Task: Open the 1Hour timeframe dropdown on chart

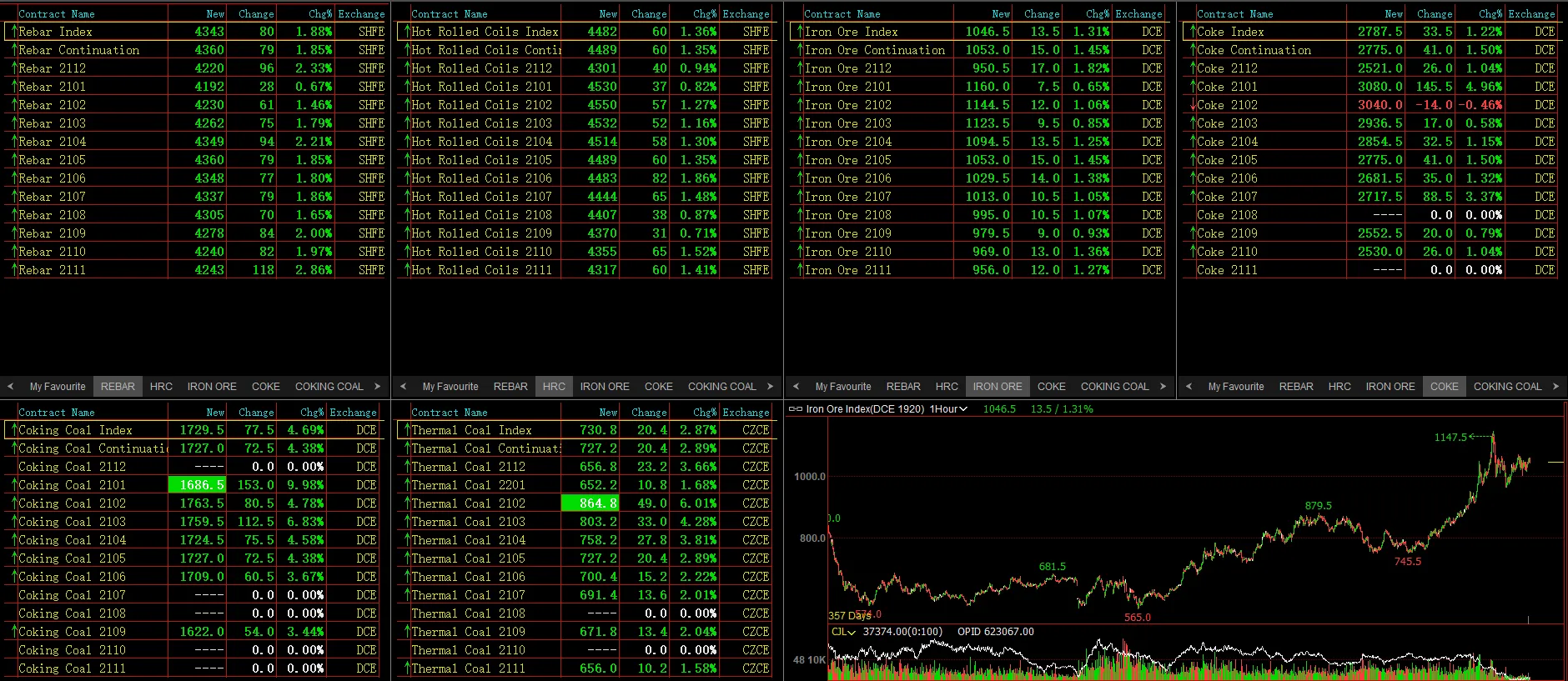Action: 948,409
